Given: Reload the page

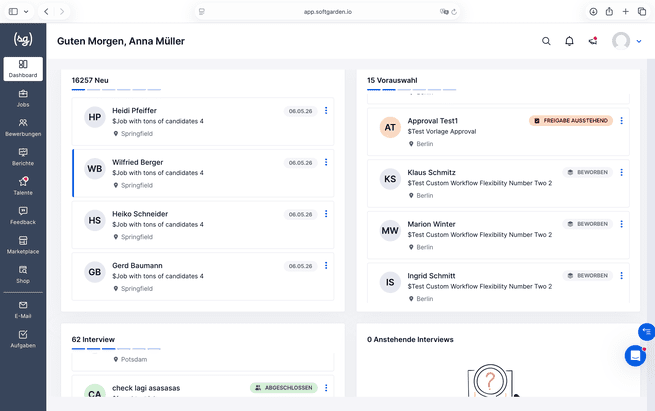Looking at the screenshot, I should [x=454, y=12].
